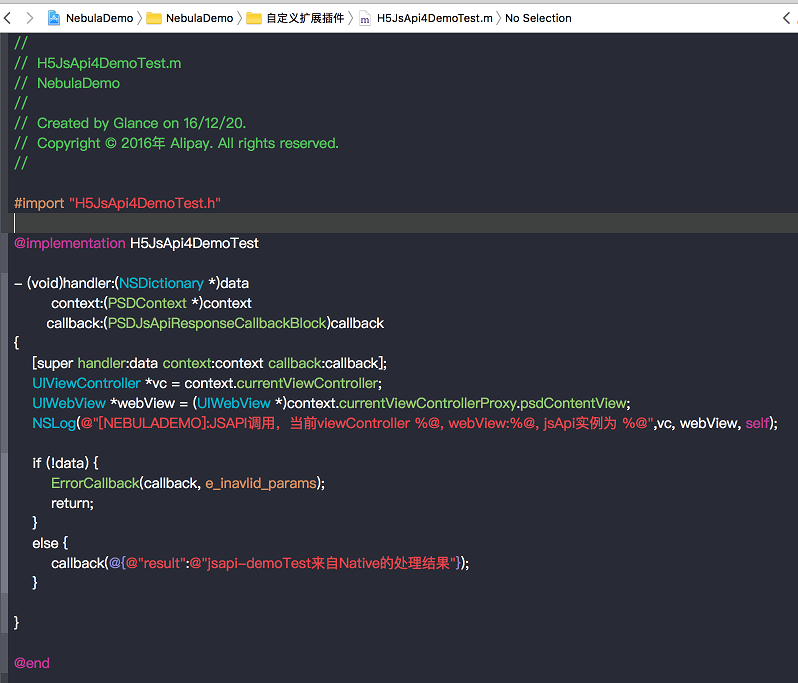Click the blue NebulaDemo project icon
Viewport: 798px width, 683px height.
[55, 18]
